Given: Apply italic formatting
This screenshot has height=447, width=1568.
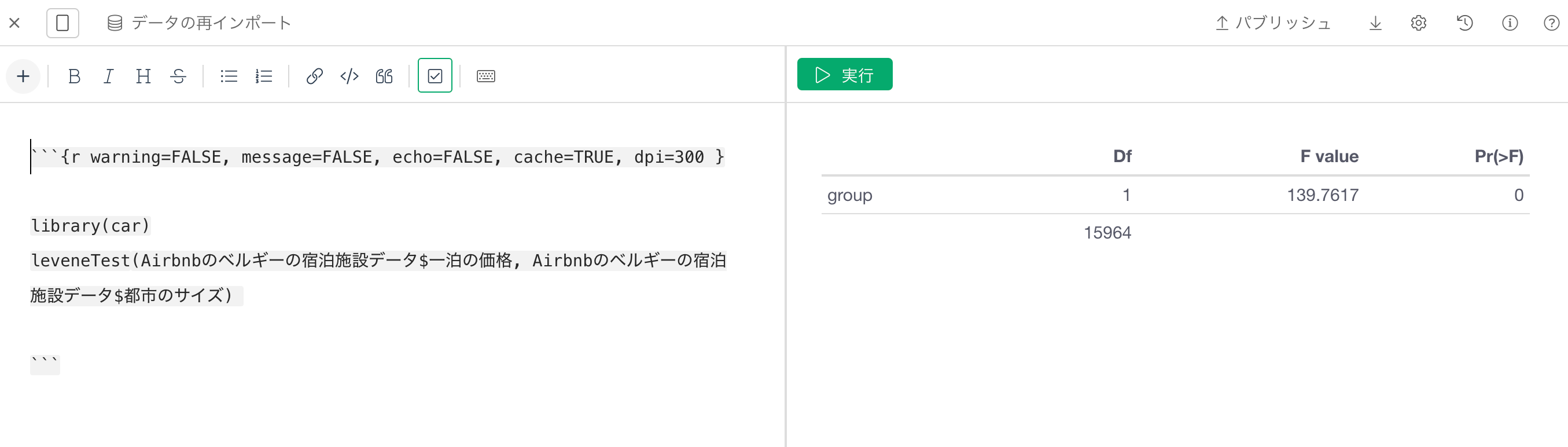Looking at the screenshot, I should pyautogui.click(x=108, y=76).
